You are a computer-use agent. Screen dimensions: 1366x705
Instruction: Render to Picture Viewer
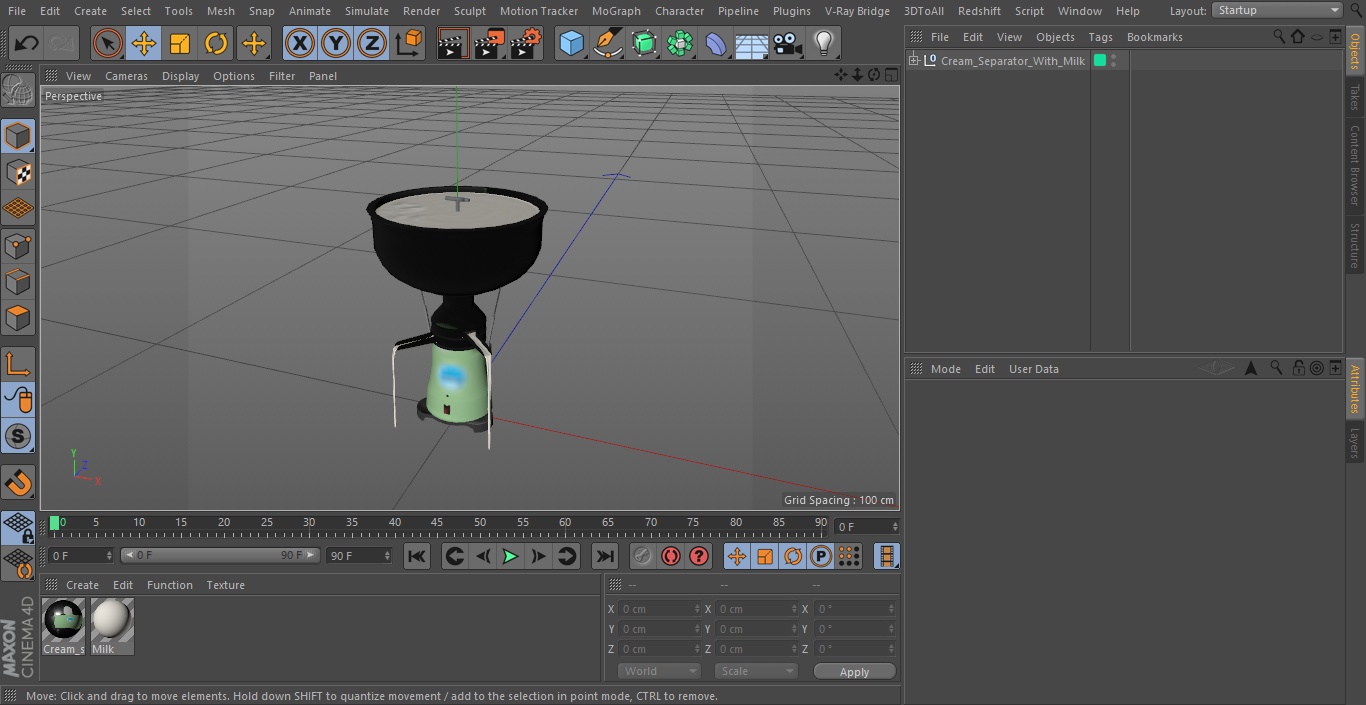(x=489, y=44)
